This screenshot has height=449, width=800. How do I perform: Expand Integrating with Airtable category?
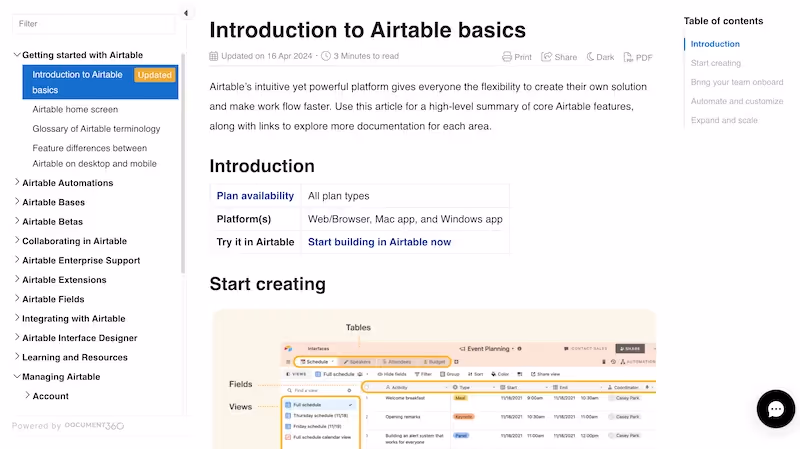click(17, 318)
